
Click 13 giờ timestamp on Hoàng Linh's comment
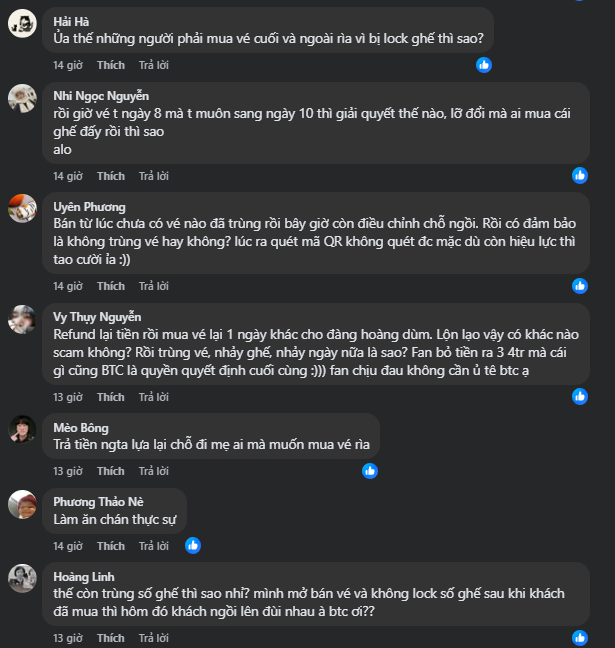(x=68, y=637)
